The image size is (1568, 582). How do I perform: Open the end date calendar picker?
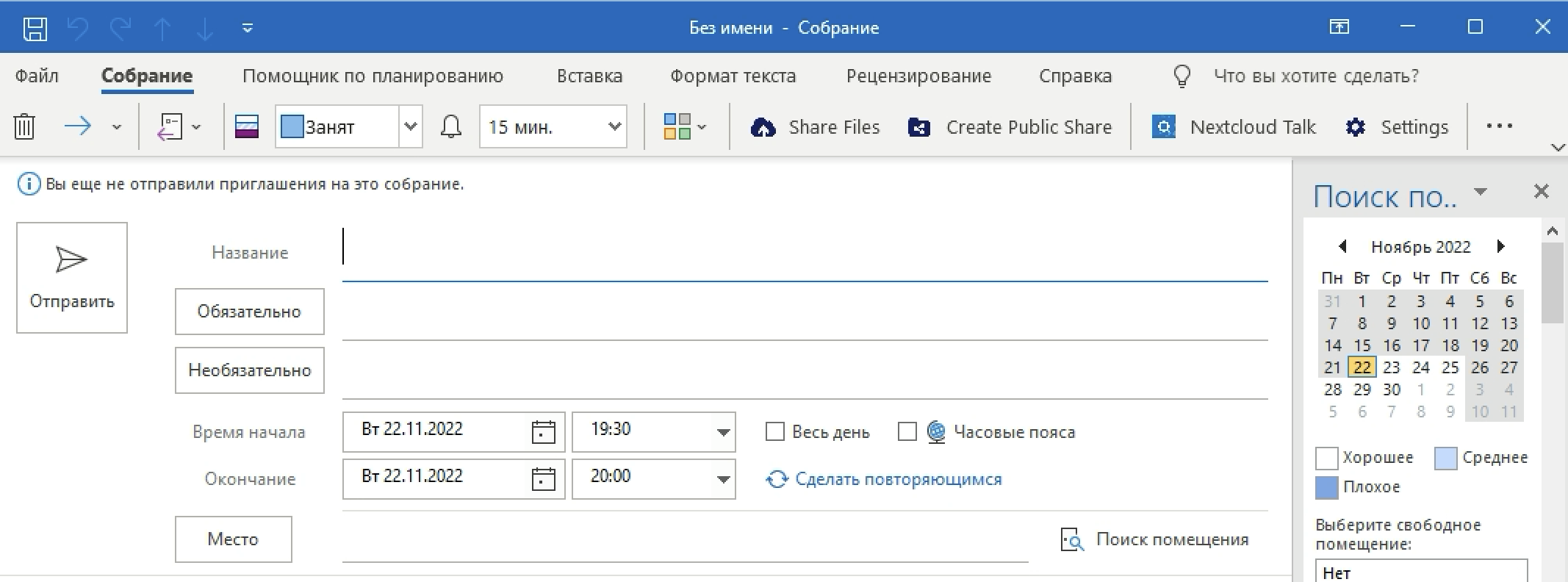[x=543, y=479]
